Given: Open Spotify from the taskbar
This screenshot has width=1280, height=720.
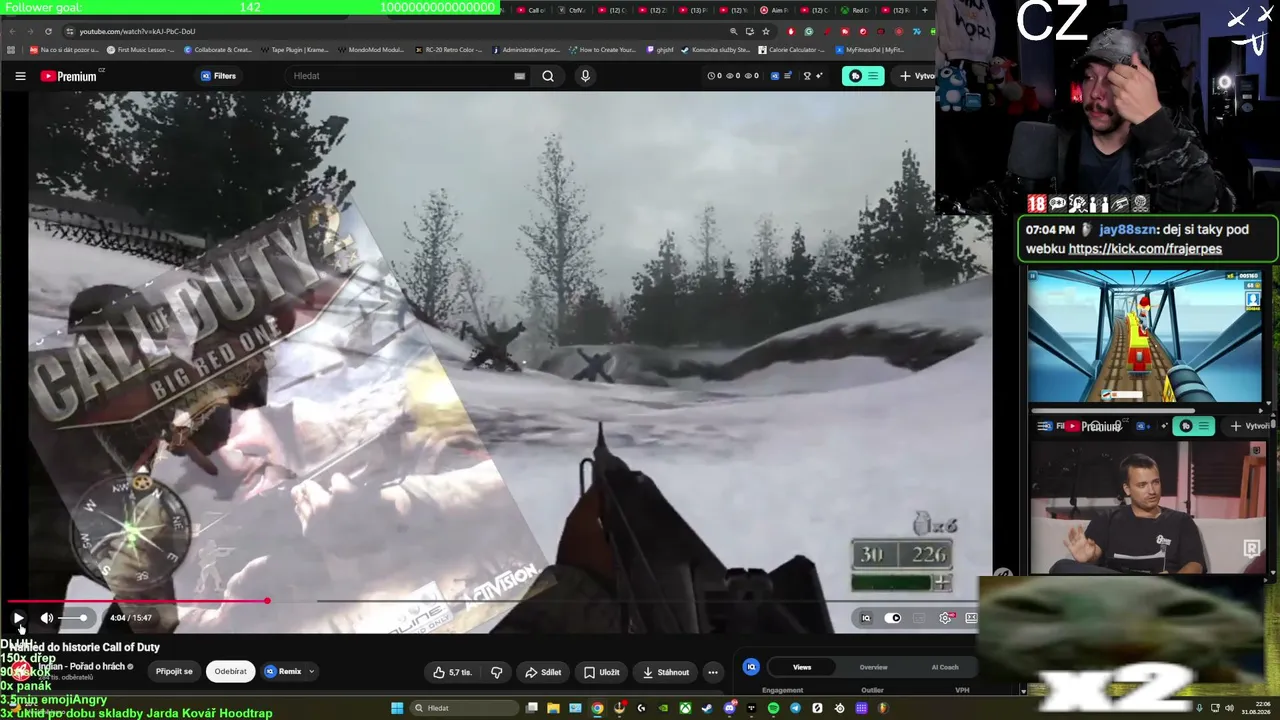Looking at the screenshot, I should 773,708.
